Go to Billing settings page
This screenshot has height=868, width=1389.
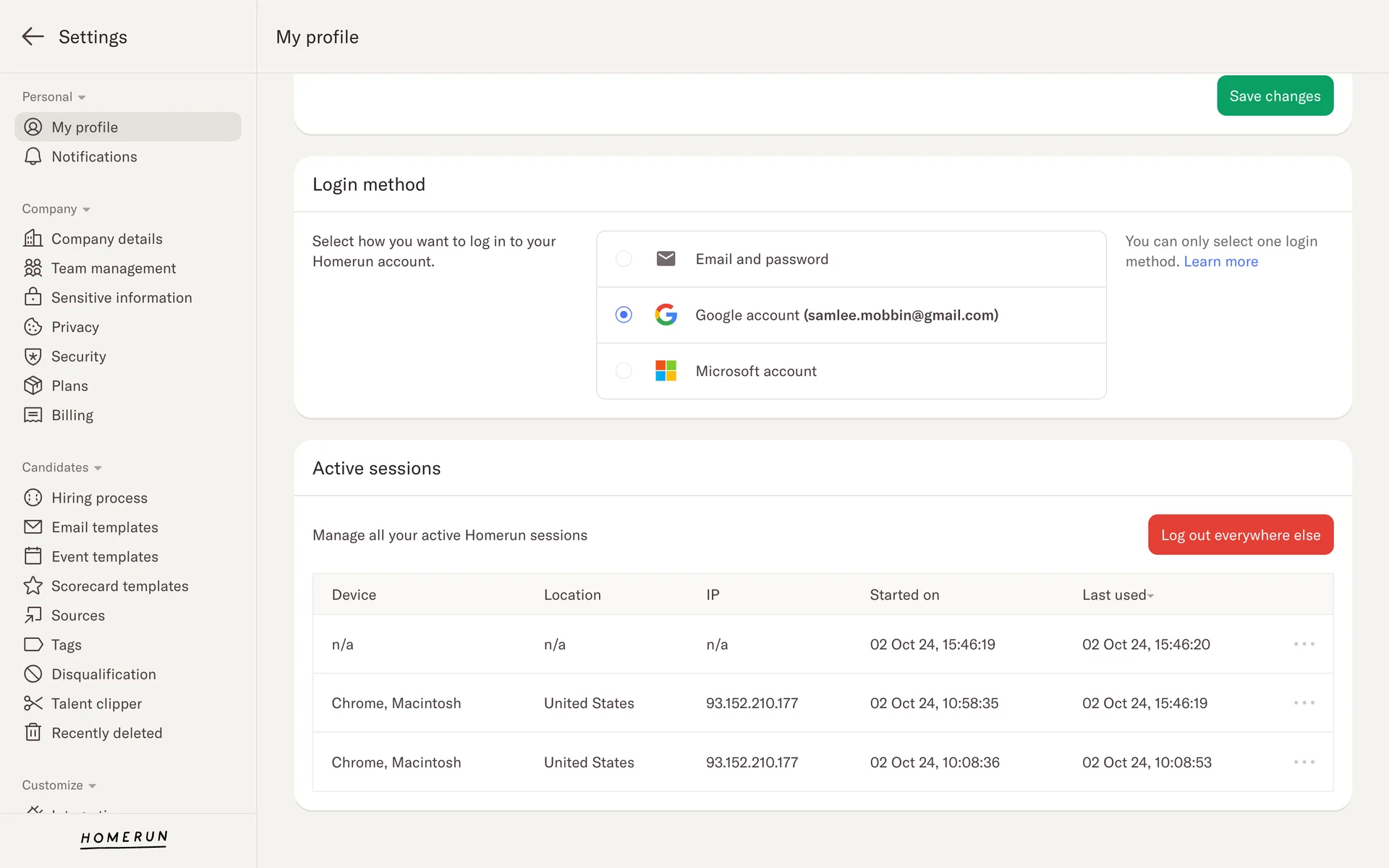[72, 415]
